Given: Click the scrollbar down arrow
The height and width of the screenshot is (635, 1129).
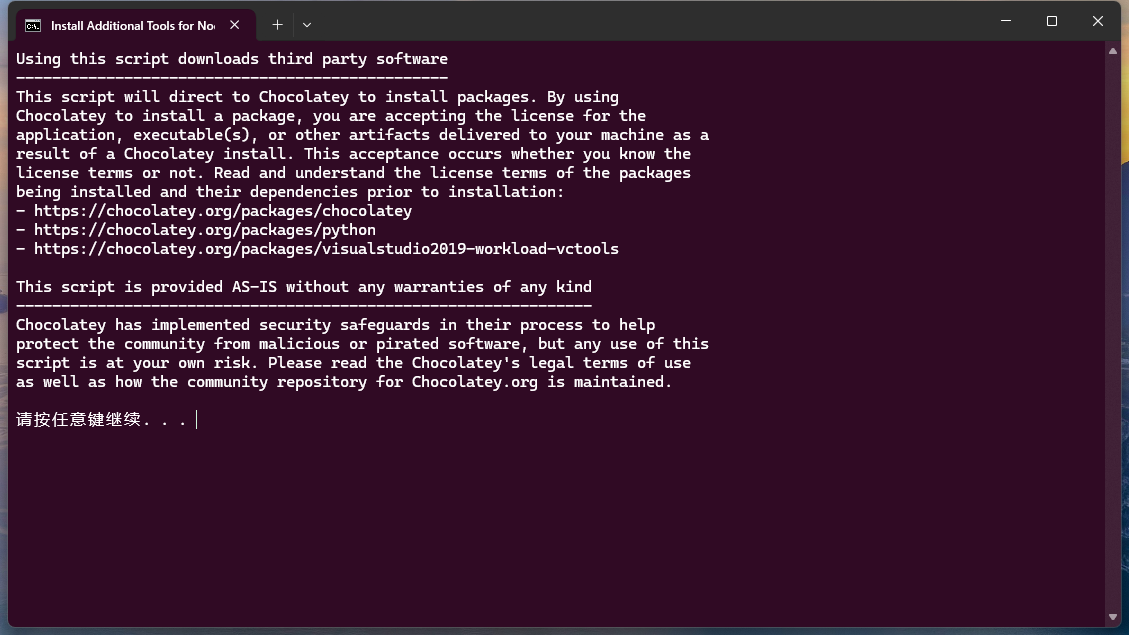Looking at the screenshot, I should (1113, 617).
